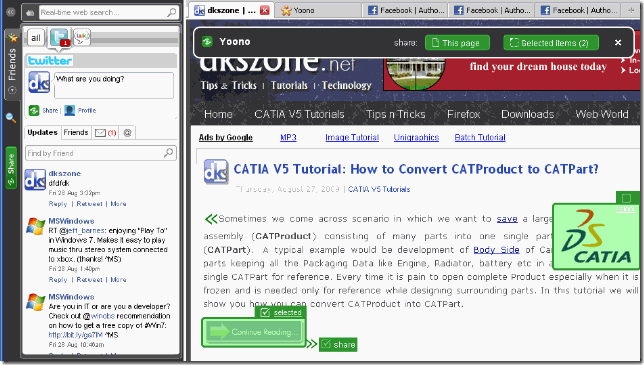
Task: Open a new browser tab with plus button
Action: point(631,10)
